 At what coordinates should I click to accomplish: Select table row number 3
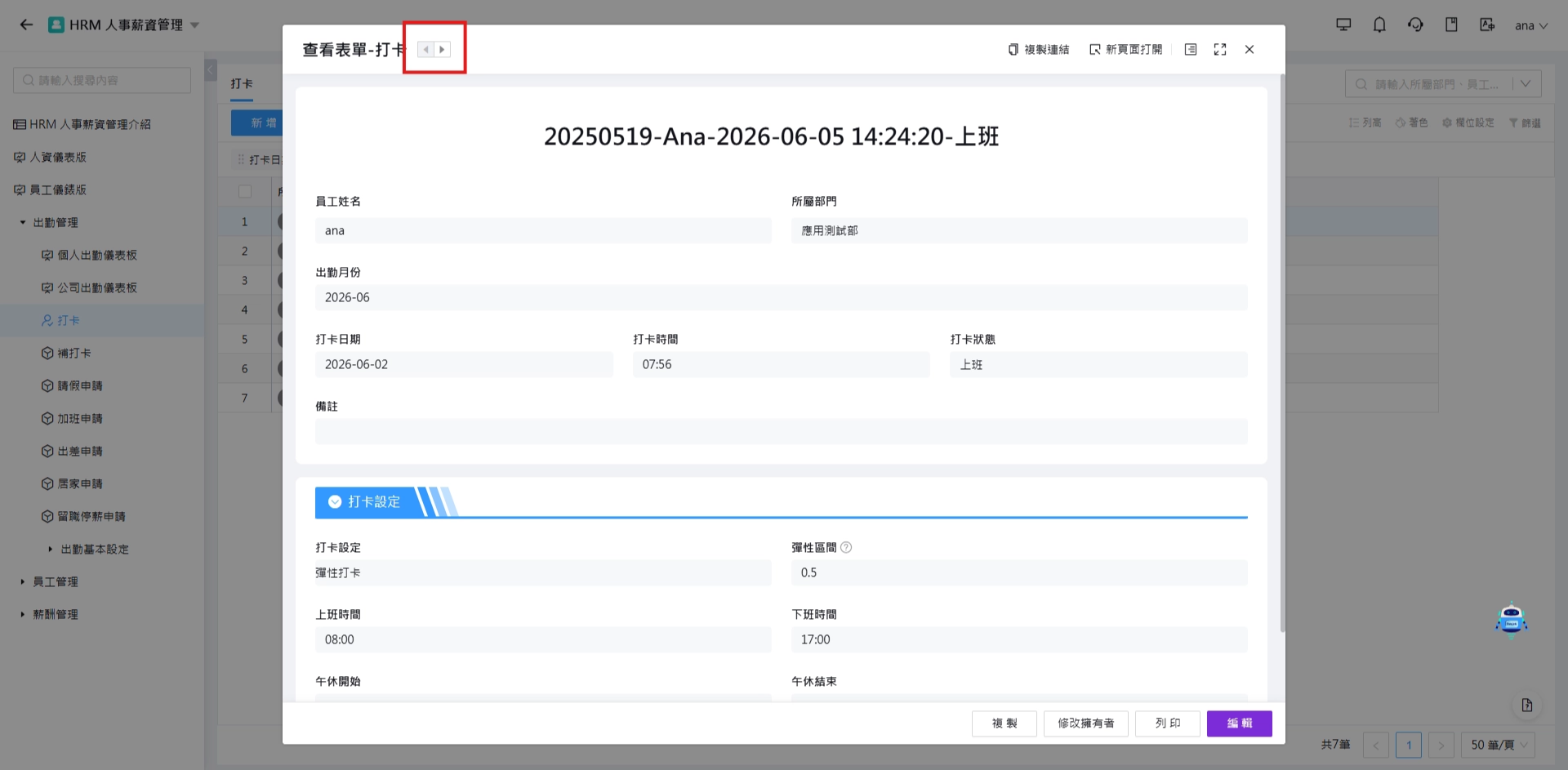244,280
